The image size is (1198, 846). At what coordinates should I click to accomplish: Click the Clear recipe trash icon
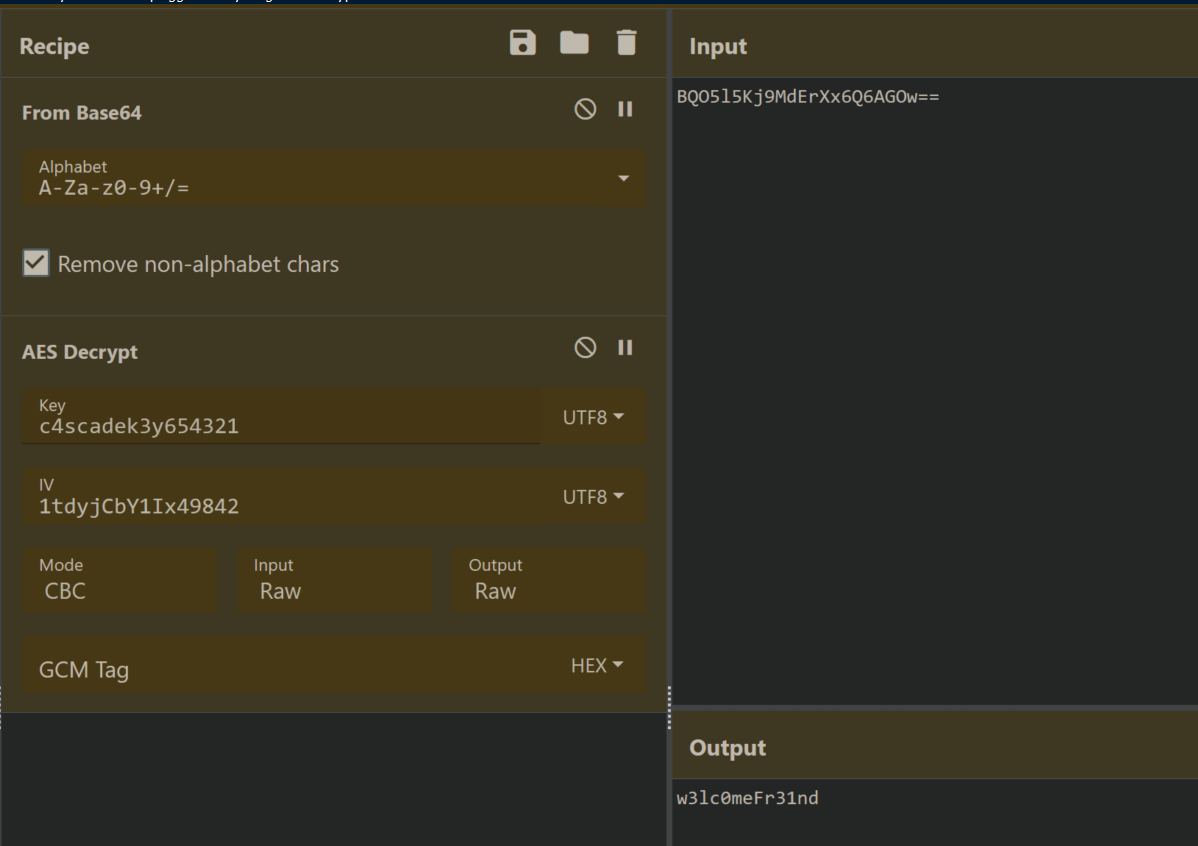[x=626, y=43]
